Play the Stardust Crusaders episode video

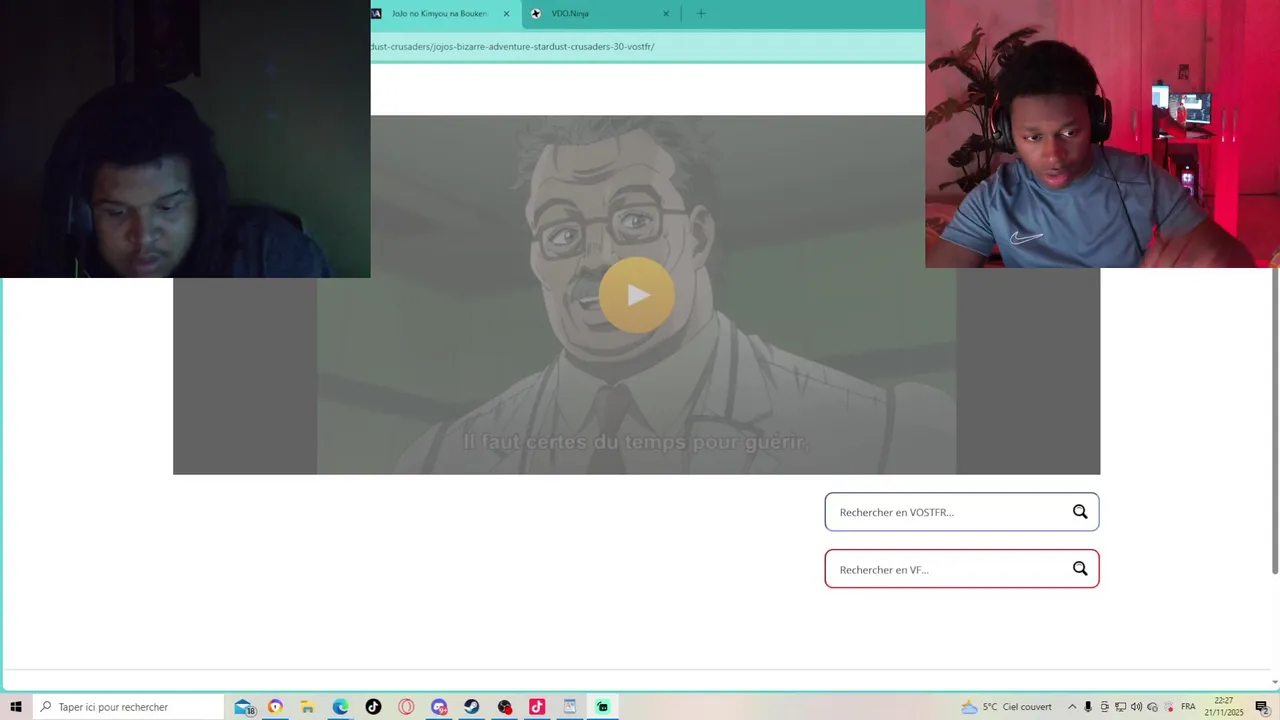(x=637, y=295)
